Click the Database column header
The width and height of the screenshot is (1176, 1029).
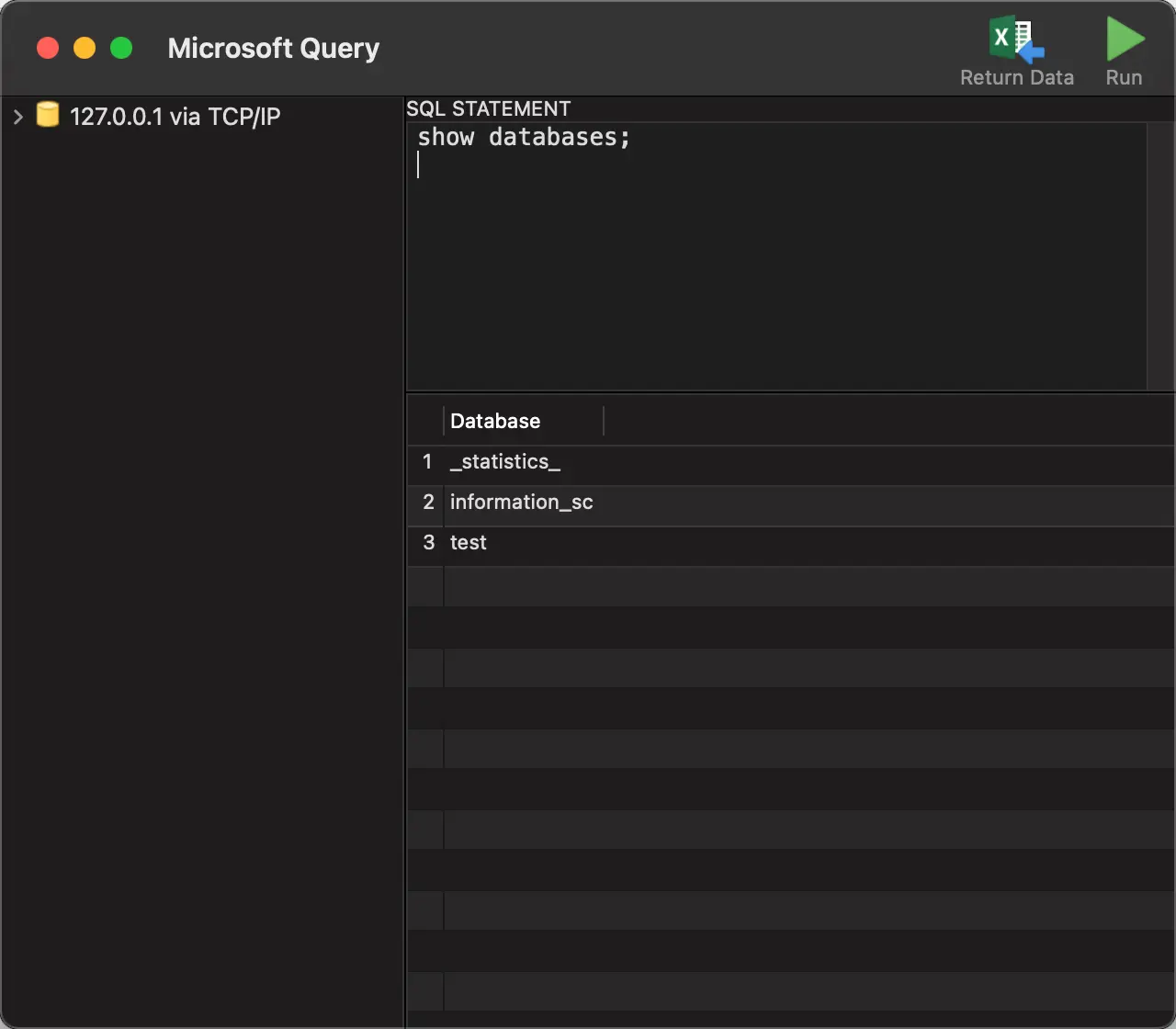click(523, 421)
